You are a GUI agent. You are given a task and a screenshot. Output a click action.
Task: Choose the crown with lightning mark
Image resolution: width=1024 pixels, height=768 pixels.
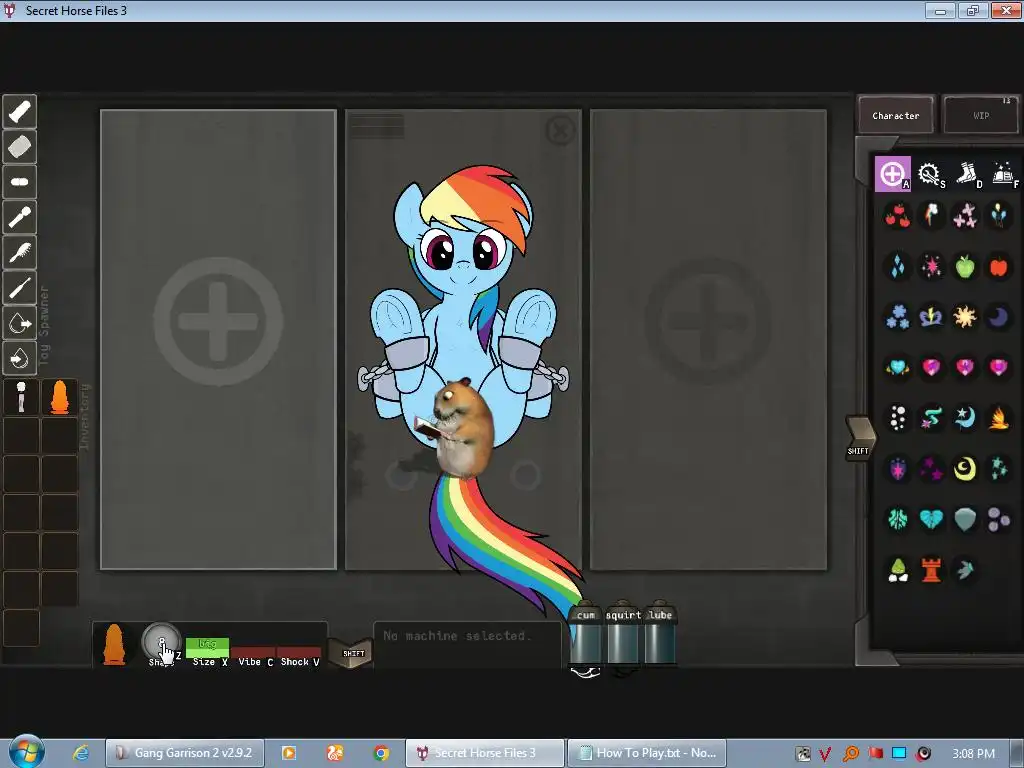[931, 317]
